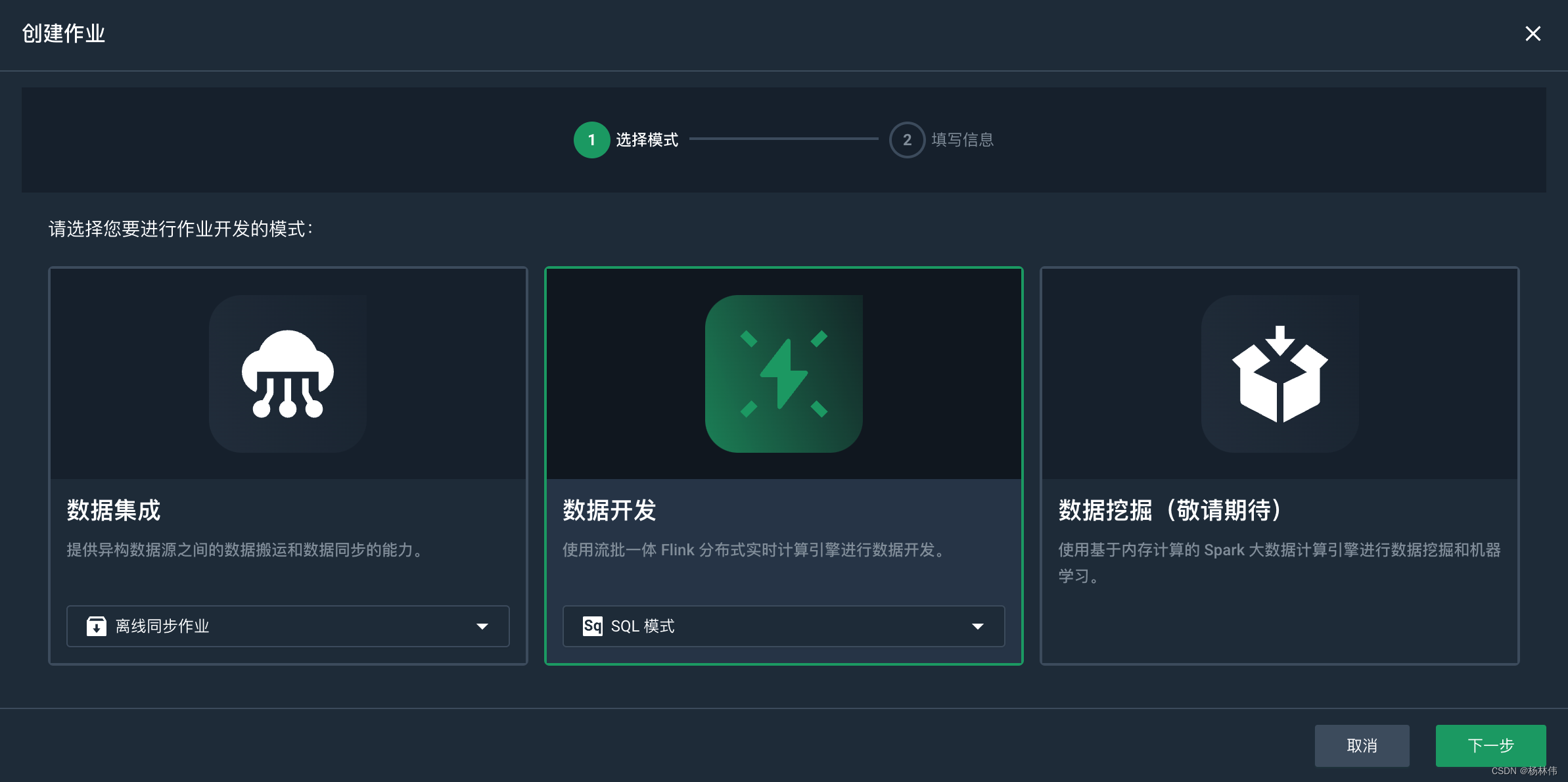Screen dimensions: 1568x782
Task: Click the offline sync archive icon
Action: (x=96, y=626)
